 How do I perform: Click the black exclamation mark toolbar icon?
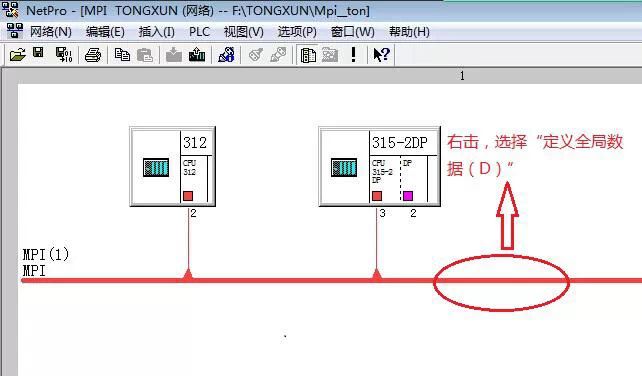coord(353,54)
